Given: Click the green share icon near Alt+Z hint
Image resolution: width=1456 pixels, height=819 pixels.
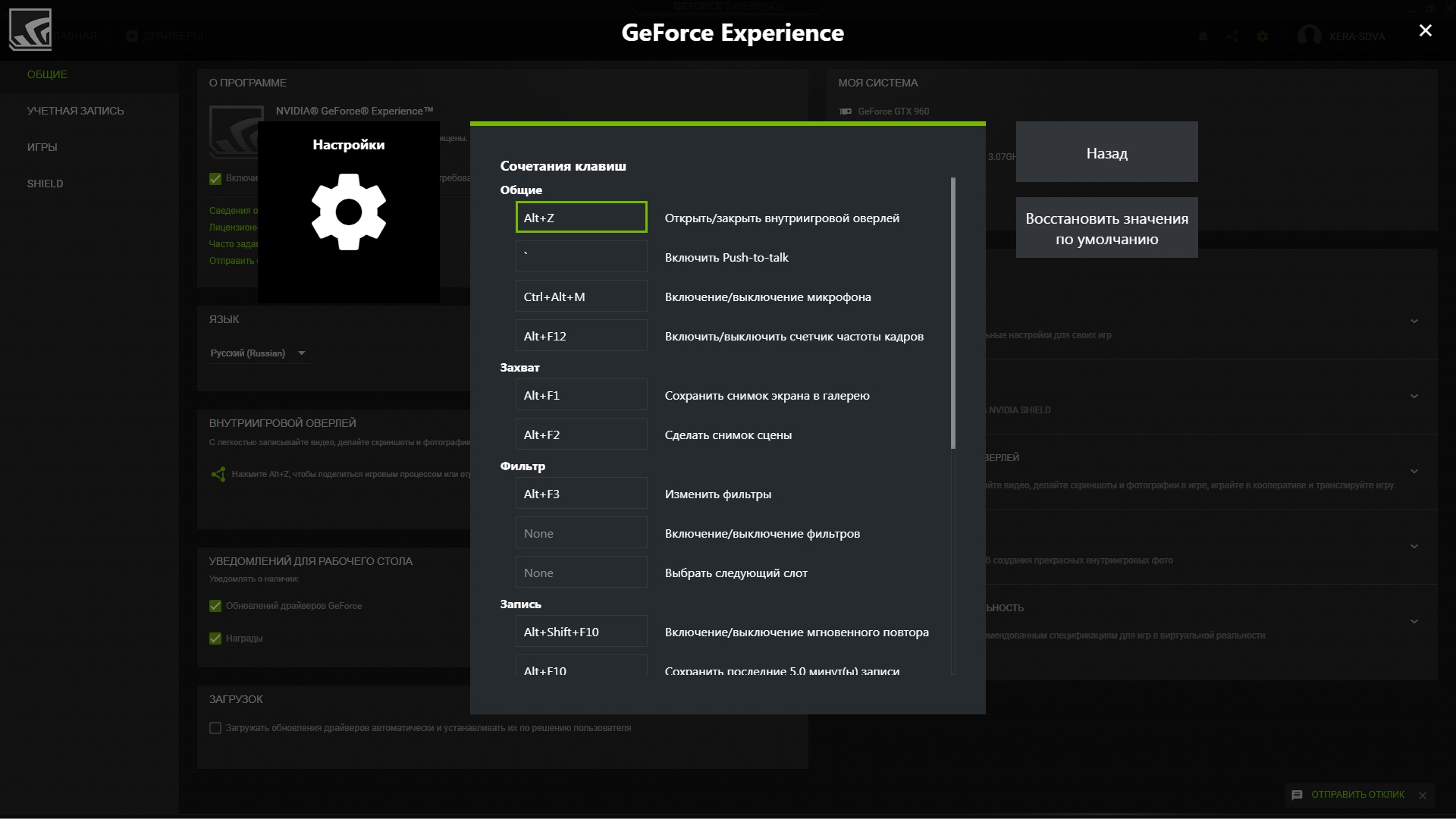Looking at the screenshot, I should coord(218,474).
